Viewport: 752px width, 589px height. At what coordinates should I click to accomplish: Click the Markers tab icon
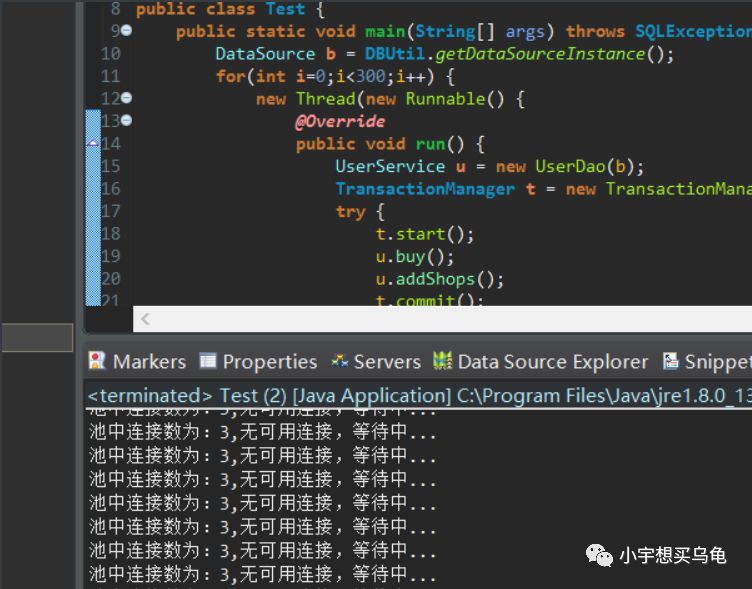(97, 361)
